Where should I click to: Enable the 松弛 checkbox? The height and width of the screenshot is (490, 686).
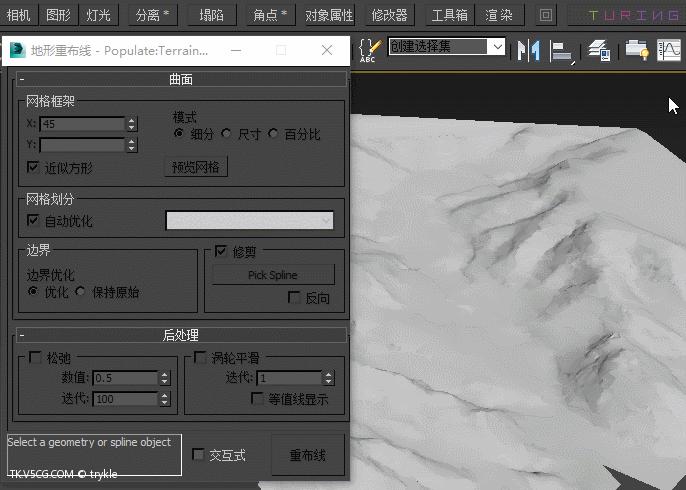tap(35, 357)
